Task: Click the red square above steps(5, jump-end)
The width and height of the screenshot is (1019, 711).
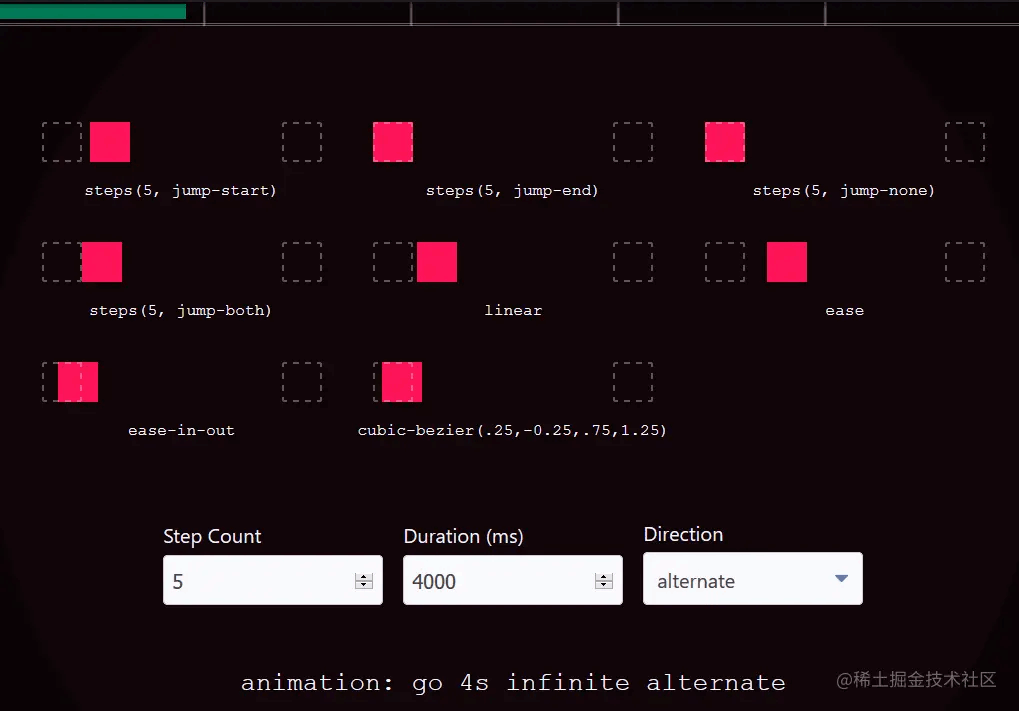Action: 393,142
